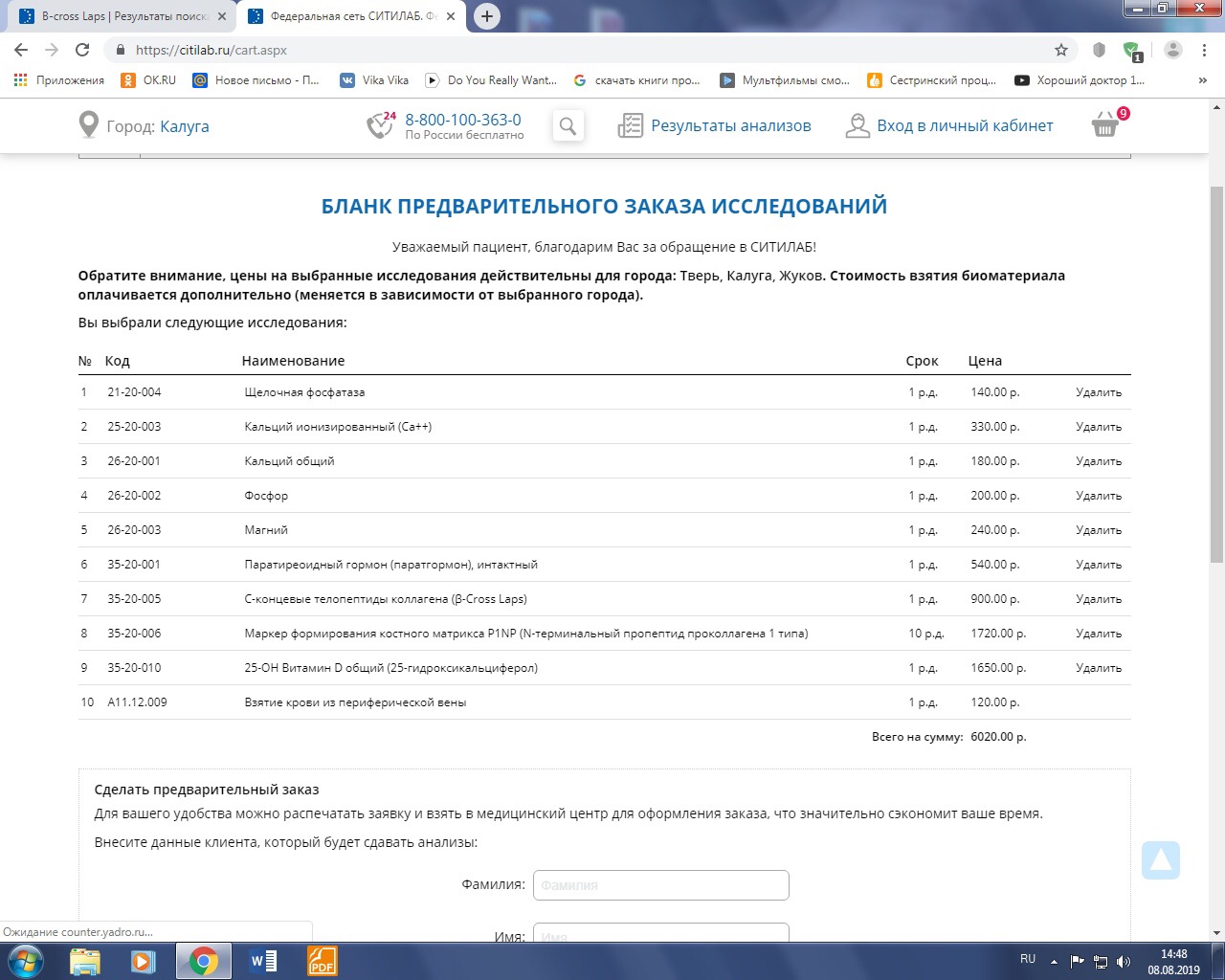
Task: Show more bookmarks chevron
Action: tap(1203, 80)
